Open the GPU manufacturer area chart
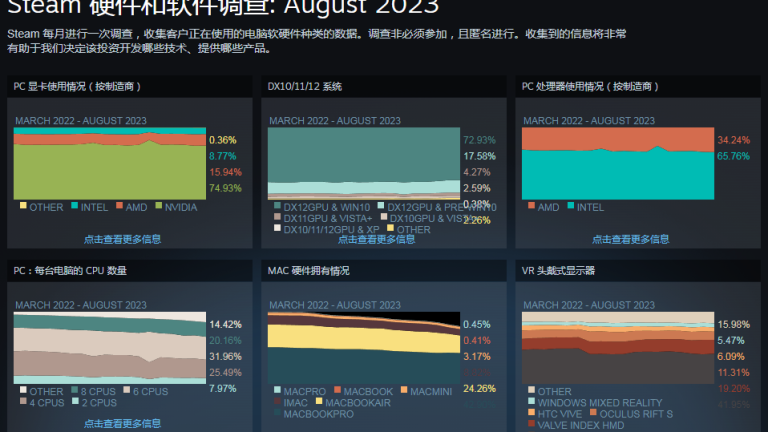The width and height of the screenshot is (768, 432). tap(110, 164)
